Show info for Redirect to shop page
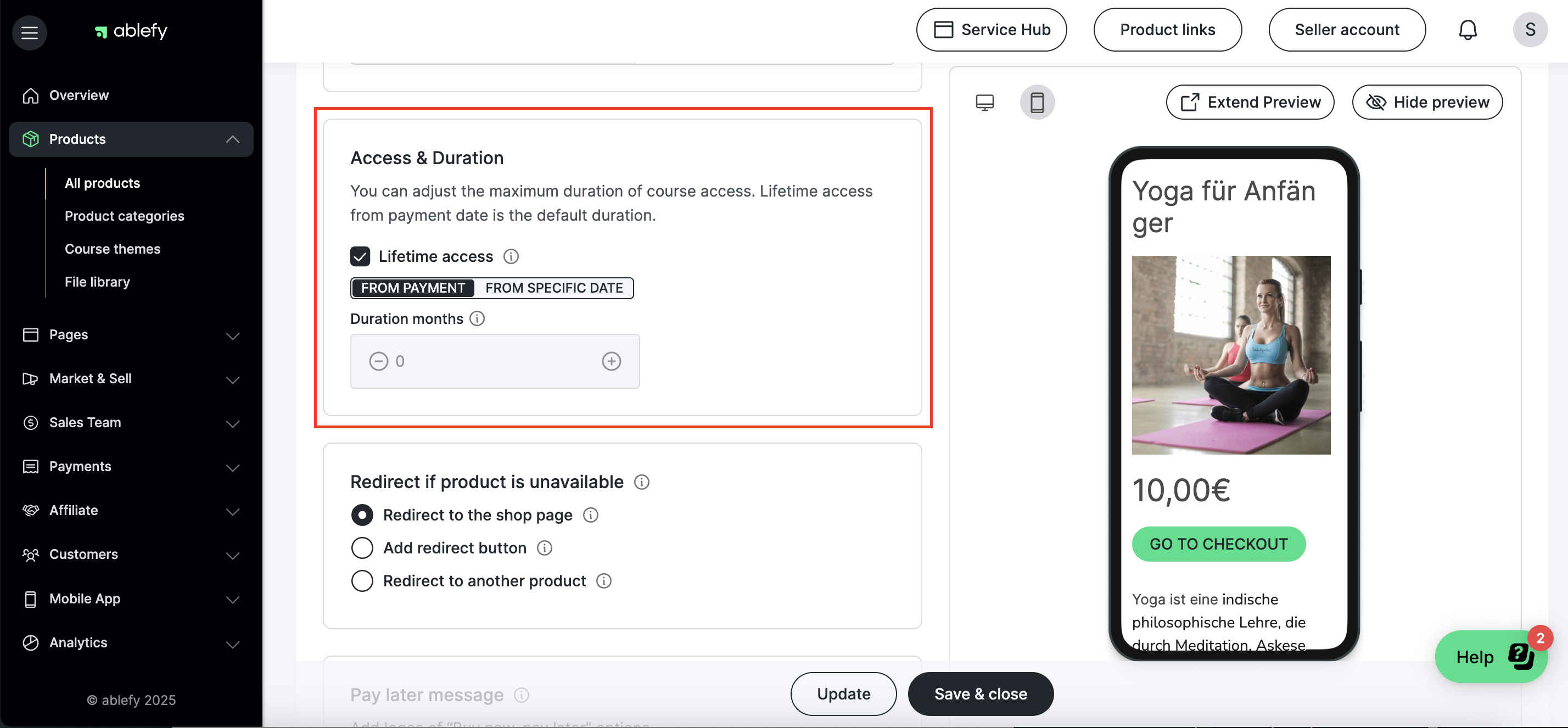 [590, 516]
